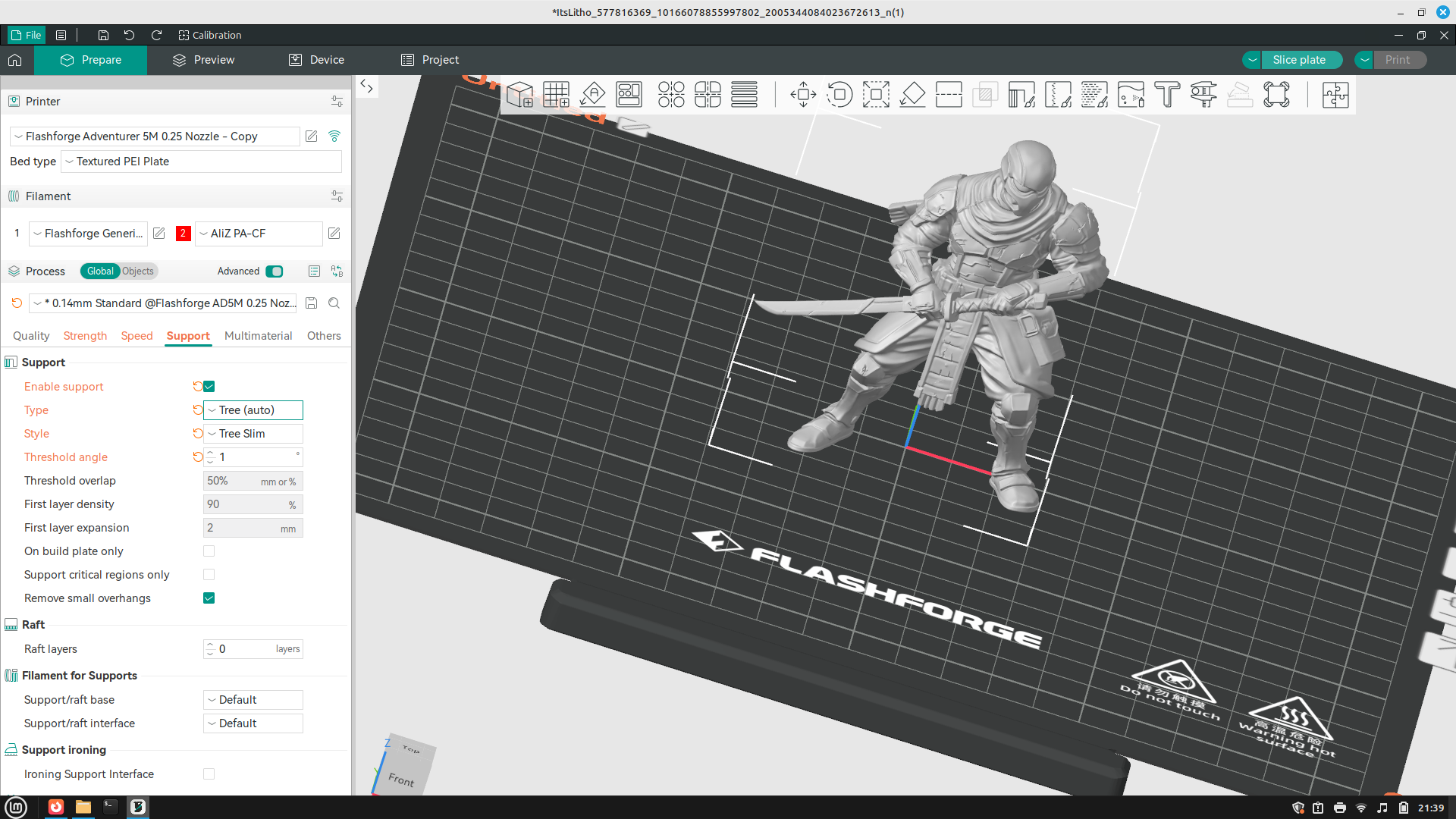
Task: Select the Auto orient tool icon
Action: tap(592, 95)
